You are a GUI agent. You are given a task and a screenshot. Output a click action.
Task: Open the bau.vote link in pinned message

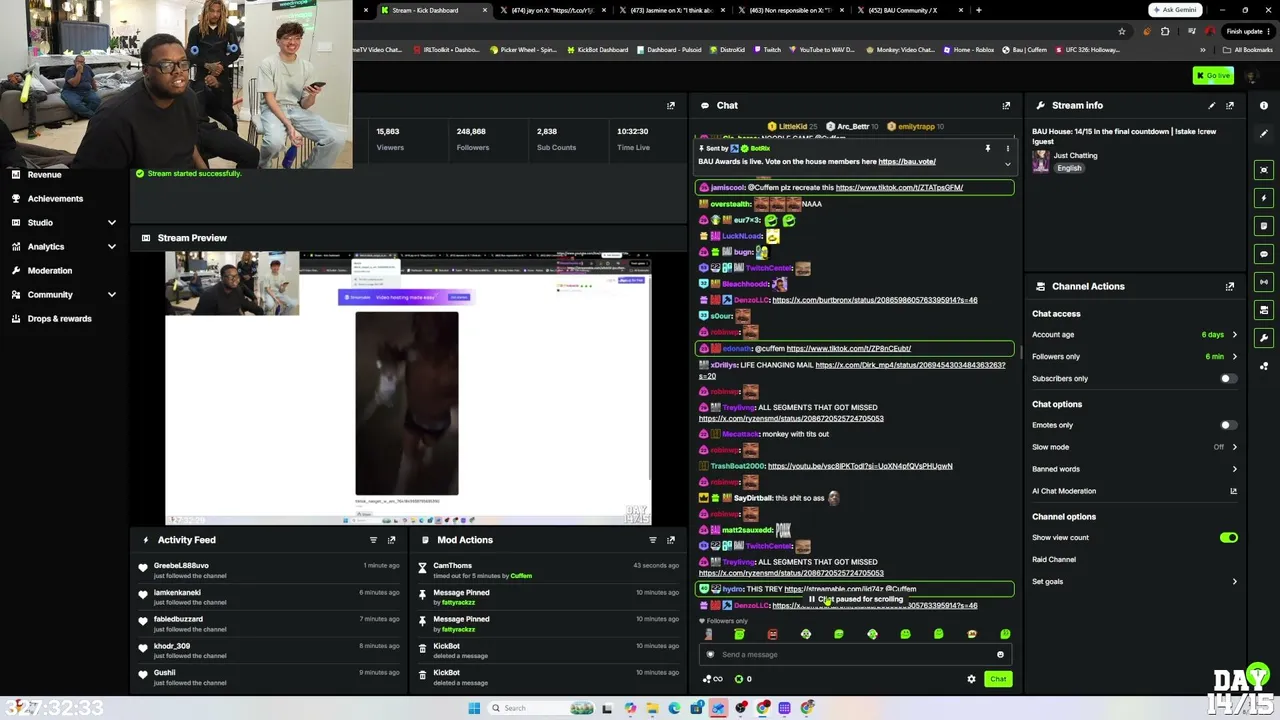coord(907,162)
